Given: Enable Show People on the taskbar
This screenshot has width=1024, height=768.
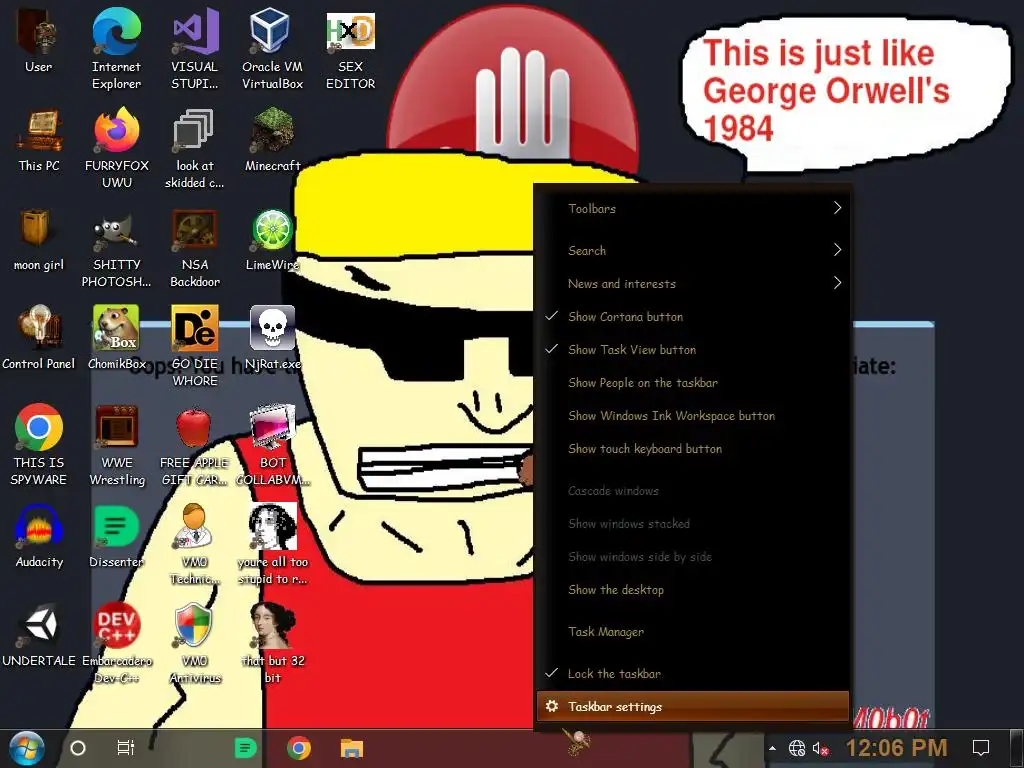Looking at the screenshot, I should click(x=693, y=383).
